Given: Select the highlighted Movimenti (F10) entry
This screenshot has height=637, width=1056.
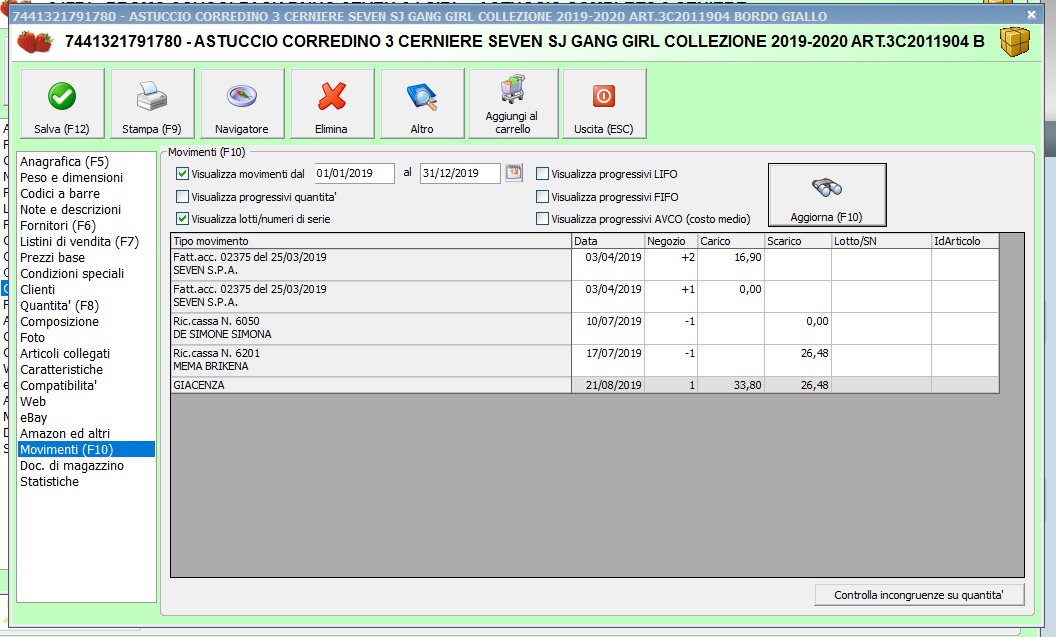Looking at the screenshot, I should click(x=86, y=450).
